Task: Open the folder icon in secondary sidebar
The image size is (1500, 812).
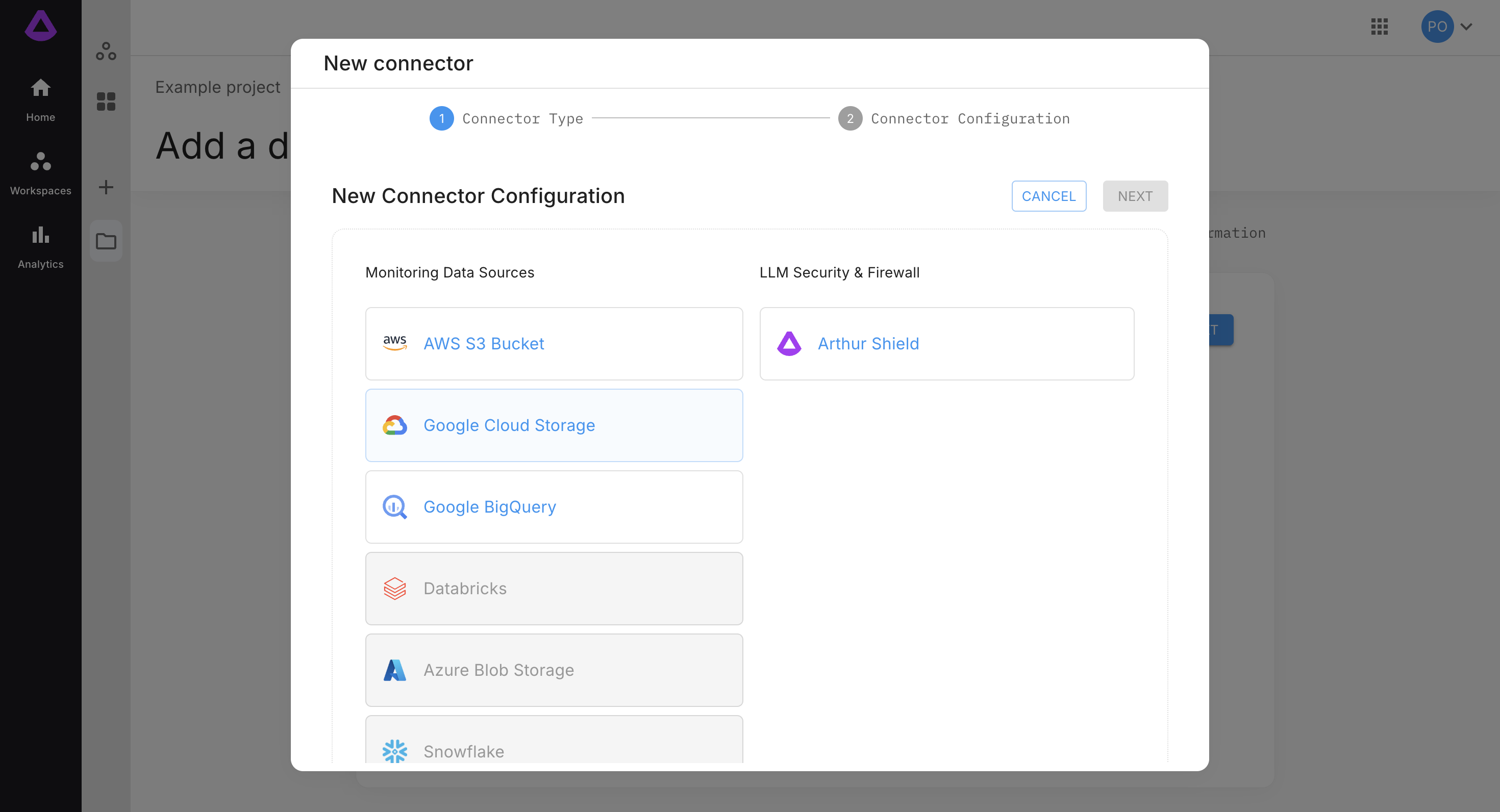Action: pyautogui.click(x=106, y=241)
